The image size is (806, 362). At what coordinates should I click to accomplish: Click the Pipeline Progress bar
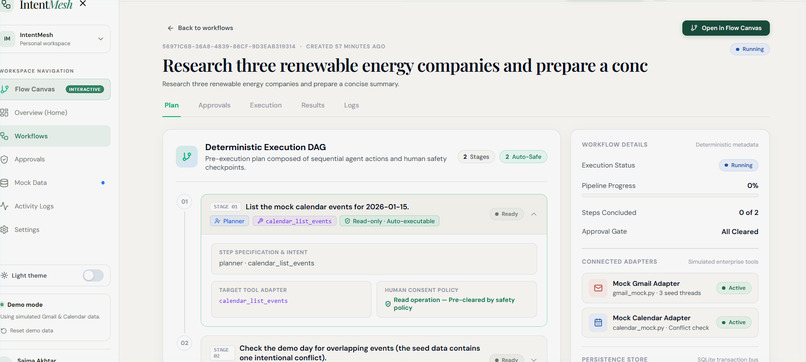coord(670,195)
